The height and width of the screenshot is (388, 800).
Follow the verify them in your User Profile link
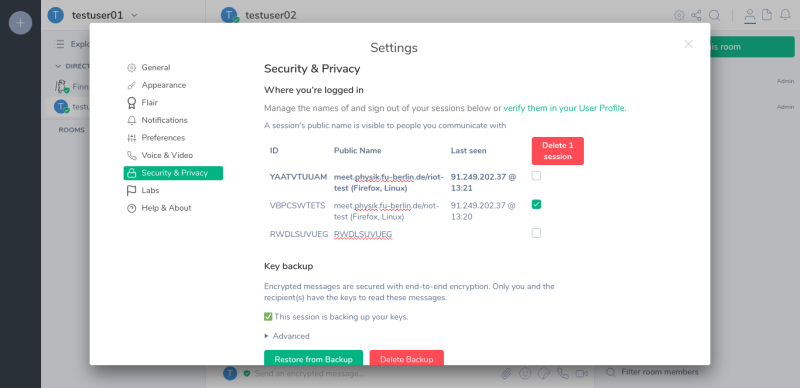tap(564, 108)
